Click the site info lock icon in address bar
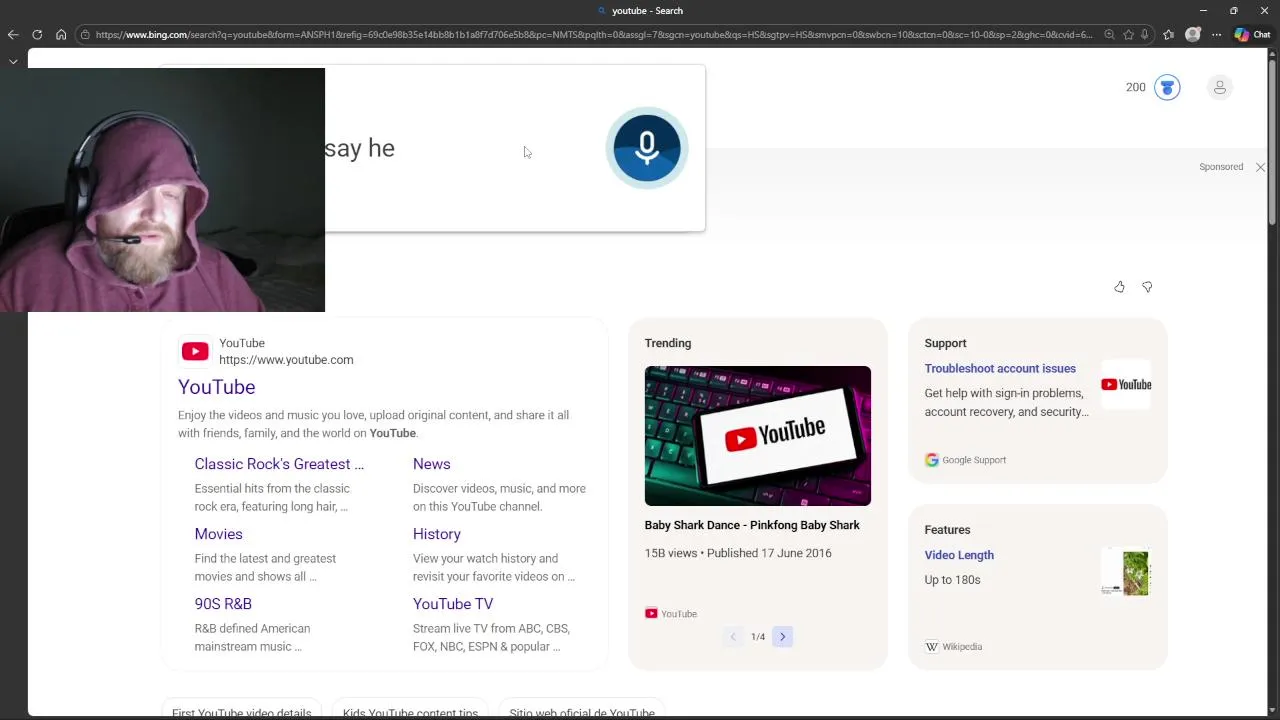Image resolution: width=1280 pixels, height=720 pixels. (86, 35)
